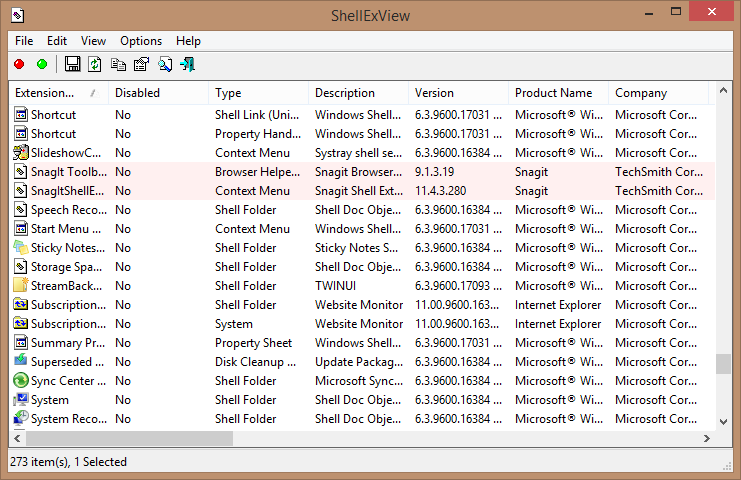Click 'Property Sheet' type cell
741x480 pixels.
254,343
